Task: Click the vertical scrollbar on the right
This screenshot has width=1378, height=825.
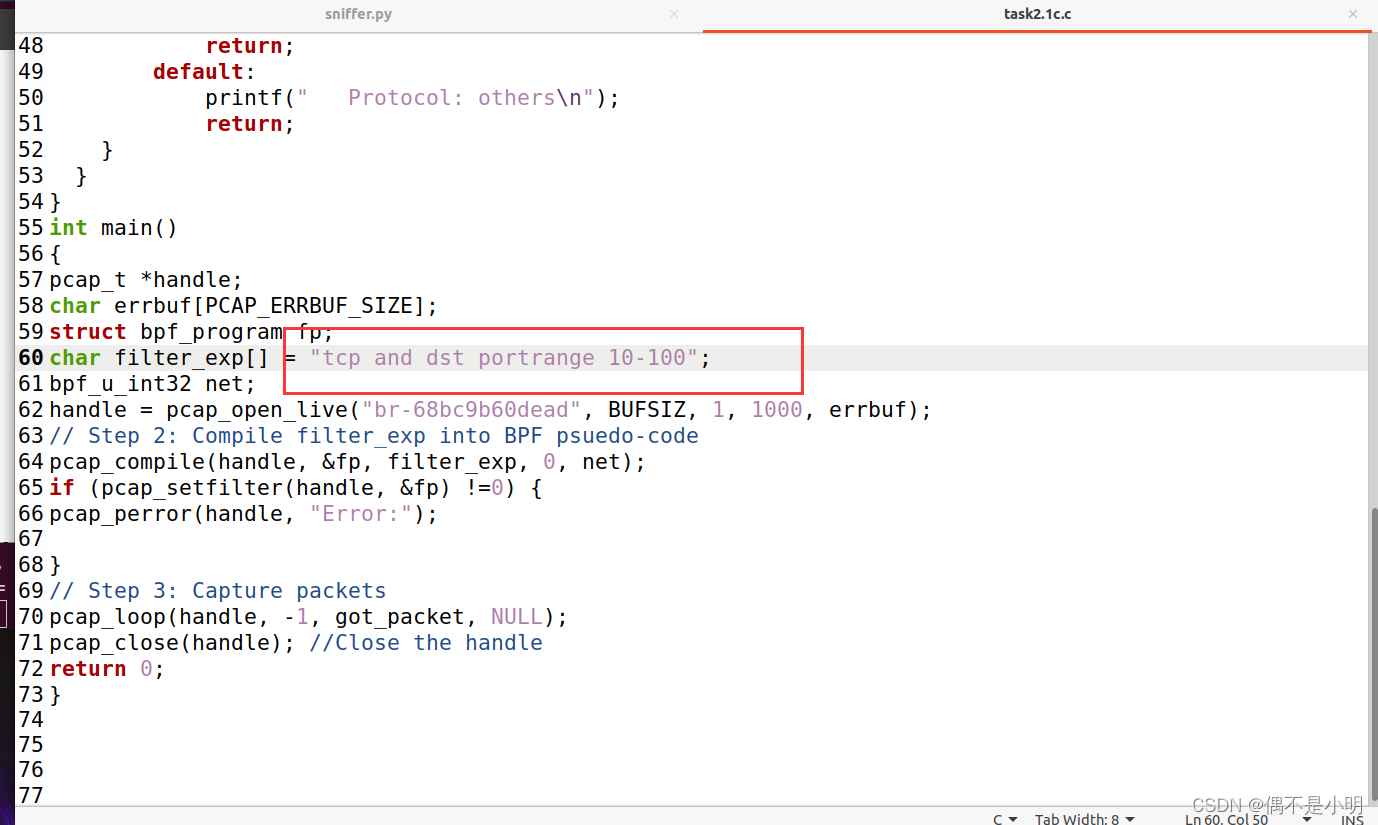Action: tap(1372, 620)
